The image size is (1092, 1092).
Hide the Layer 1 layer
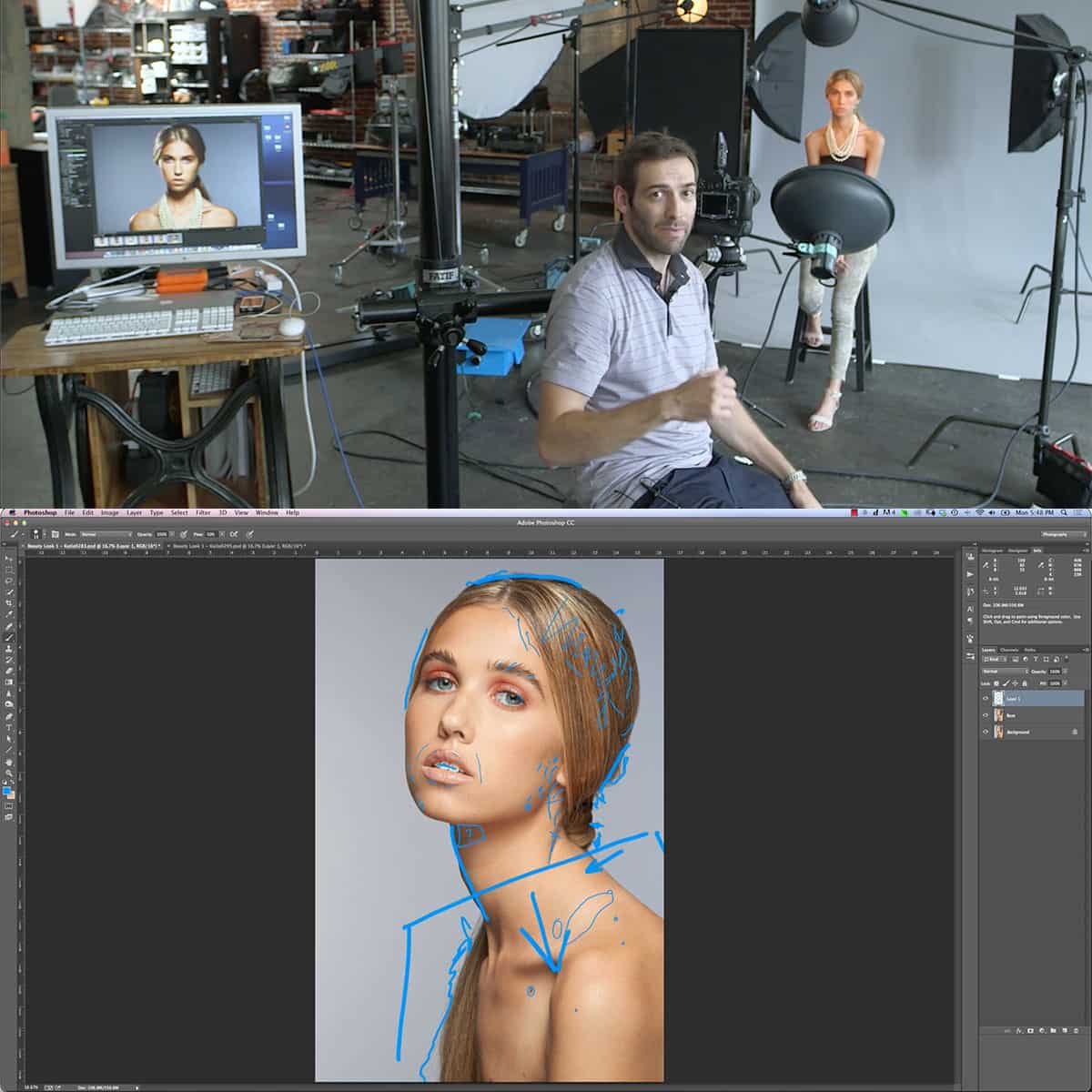[986, 698]
